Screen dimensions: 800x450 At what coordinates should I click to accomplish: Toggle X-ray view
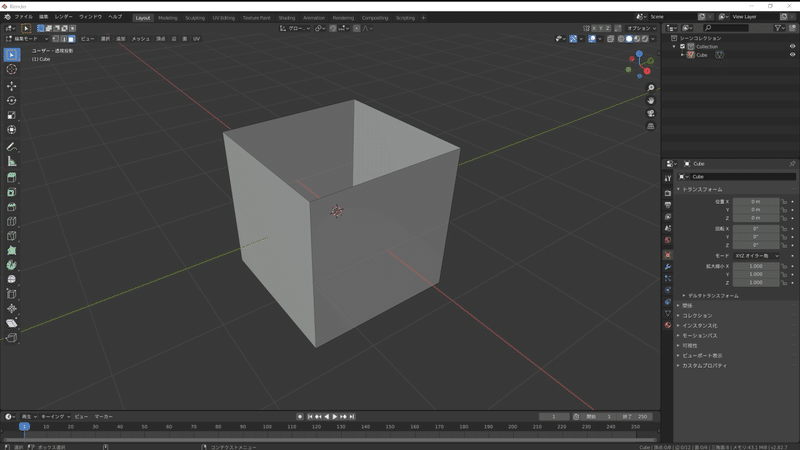(x=610, y=39)
